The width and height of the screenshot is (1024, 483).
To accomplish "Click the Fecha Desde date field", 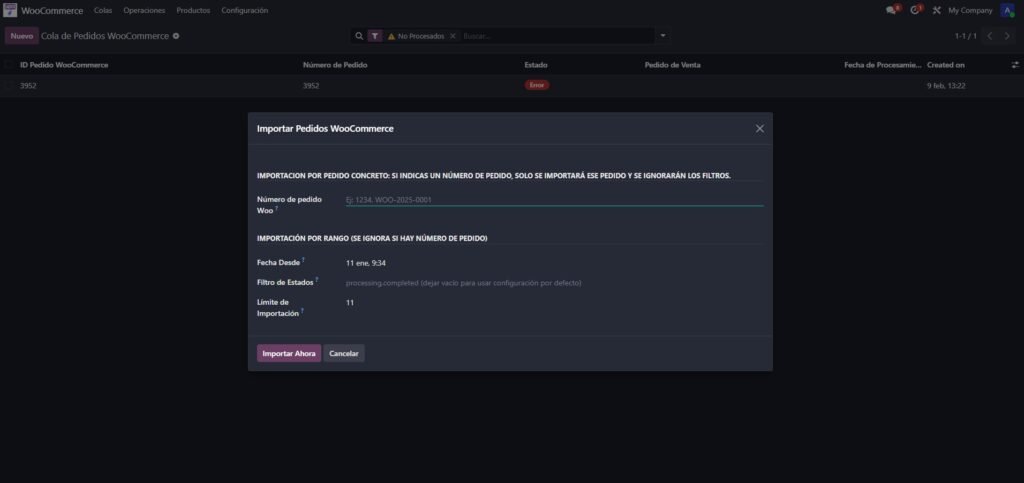I will pyautogui.click(x=554, y=263).
